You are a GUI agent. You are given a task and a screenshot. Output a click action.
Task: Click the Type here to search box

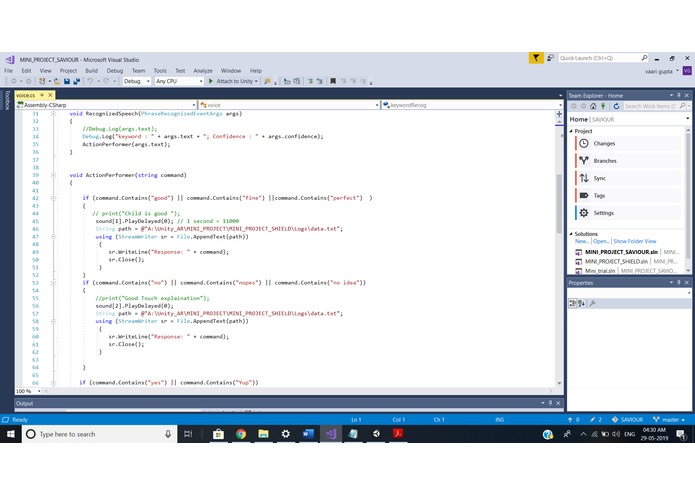click(100, 434)
